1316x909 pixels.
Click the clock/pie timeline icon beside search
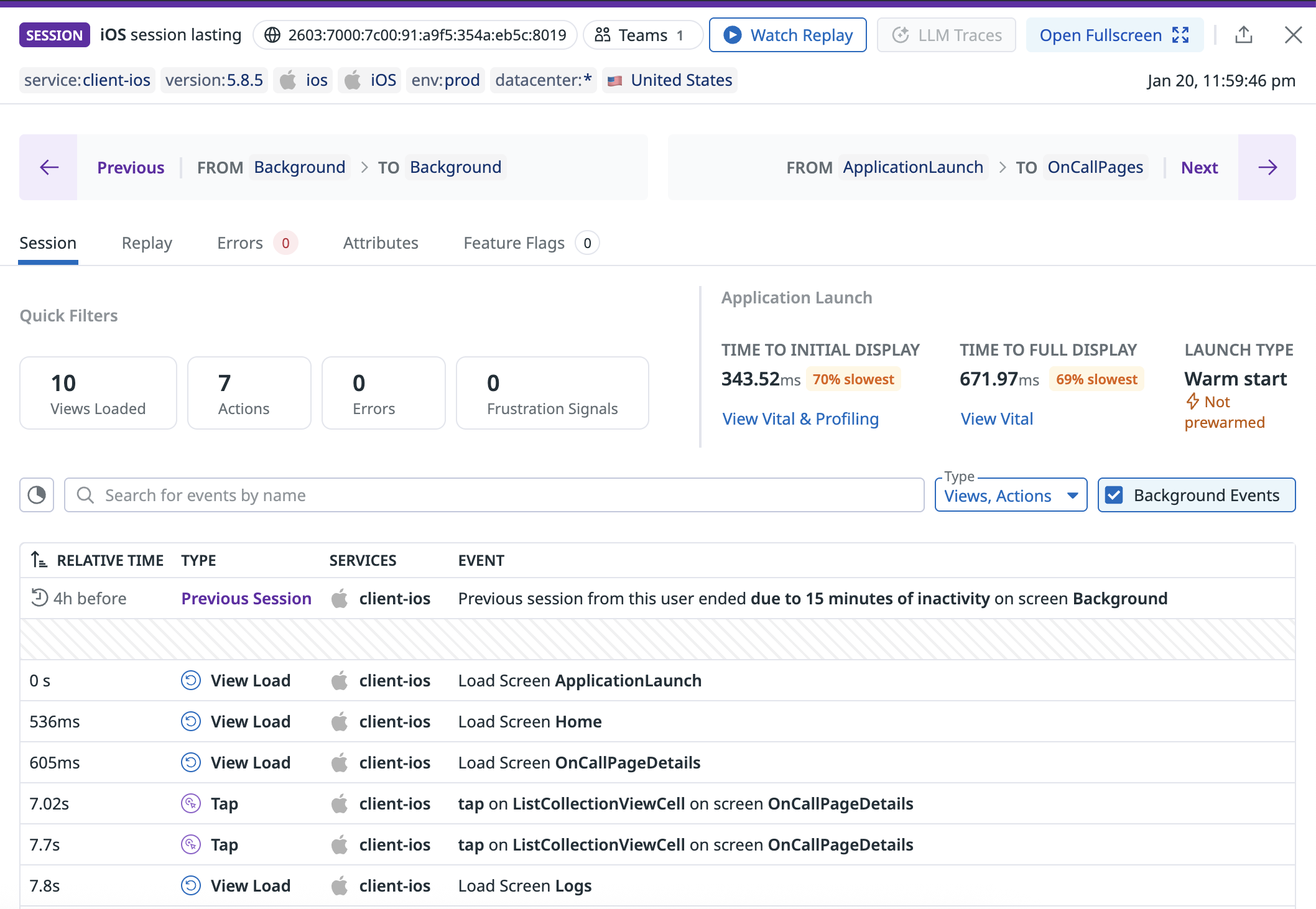tap(37, 495)
